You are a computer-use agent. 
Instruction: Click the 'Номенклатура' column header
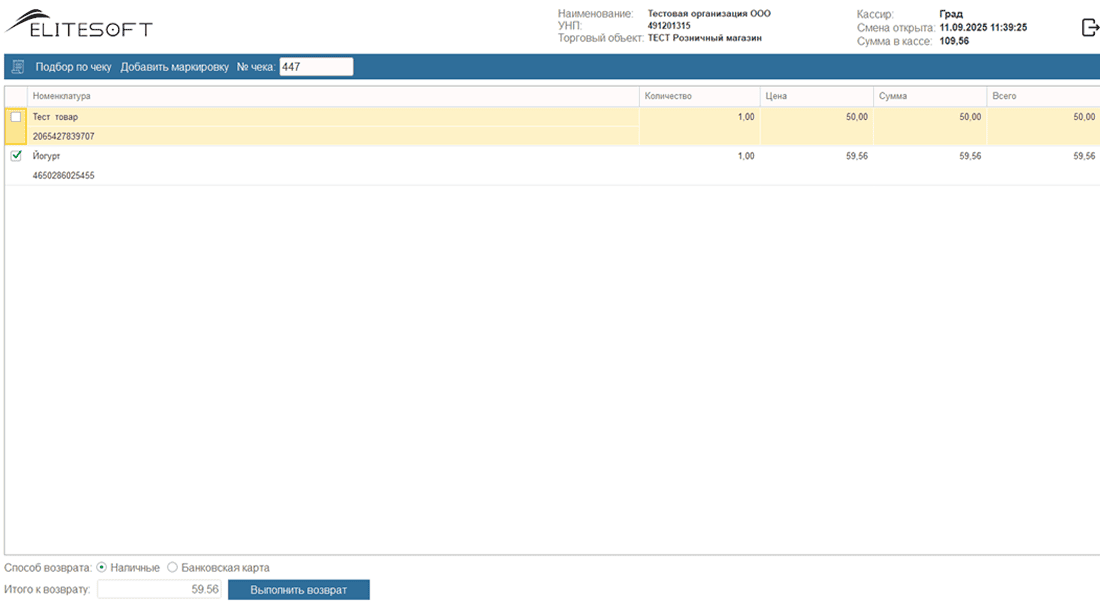[62, 96]
